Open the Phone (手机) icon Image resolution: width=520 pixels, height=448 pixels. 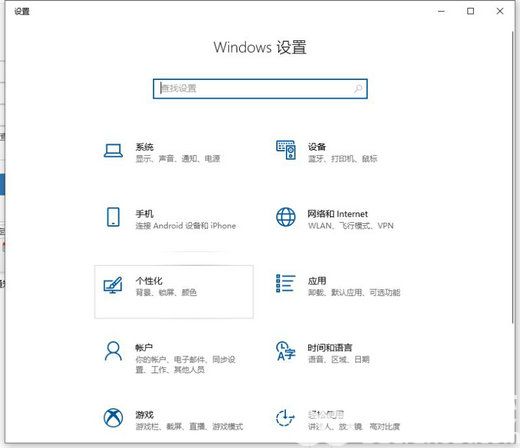tap(113, 217)
